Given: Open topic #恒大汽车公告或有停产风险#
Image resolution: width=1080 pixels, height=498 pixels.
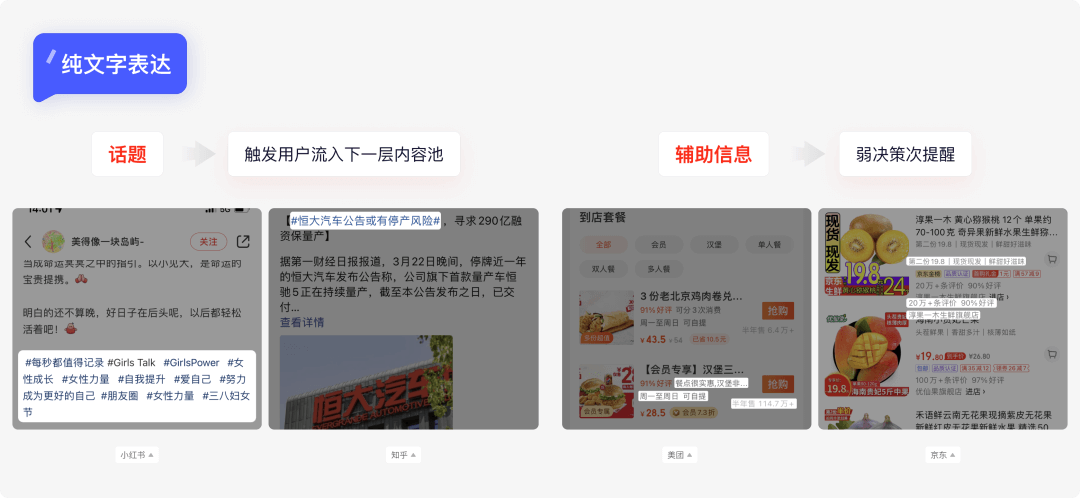Looking at the screenshot, I should point(365,220).
